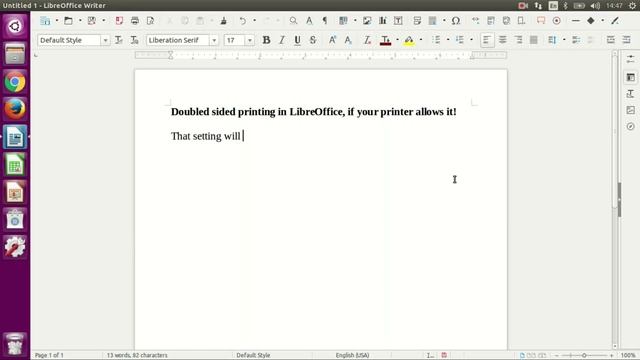Viewport: 640px width, 360px height.
Task: Toggle subscript
Action: point(348,40)
